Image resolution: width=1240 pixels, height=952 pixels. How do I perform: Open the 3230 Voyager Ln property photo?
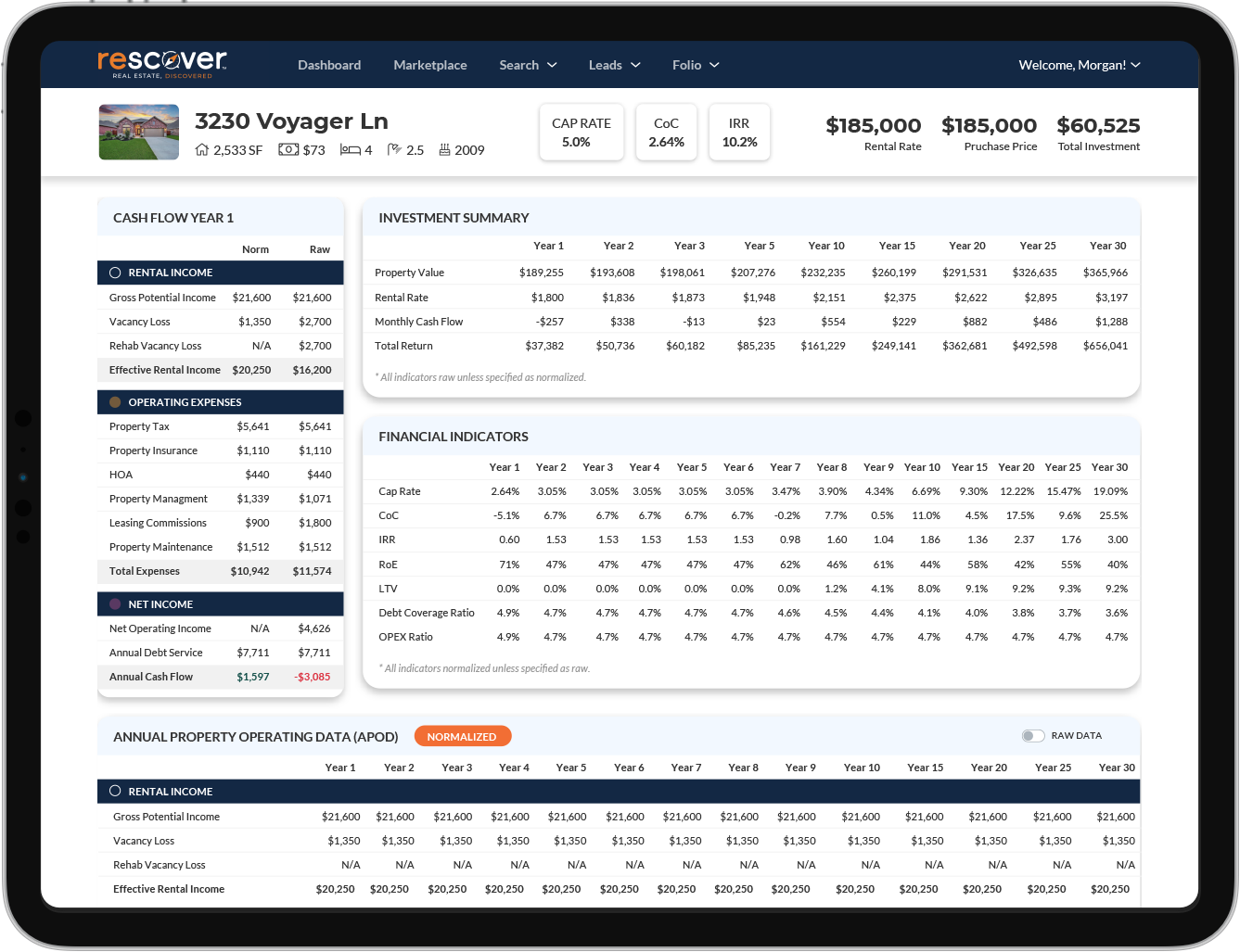pos(139,133)
